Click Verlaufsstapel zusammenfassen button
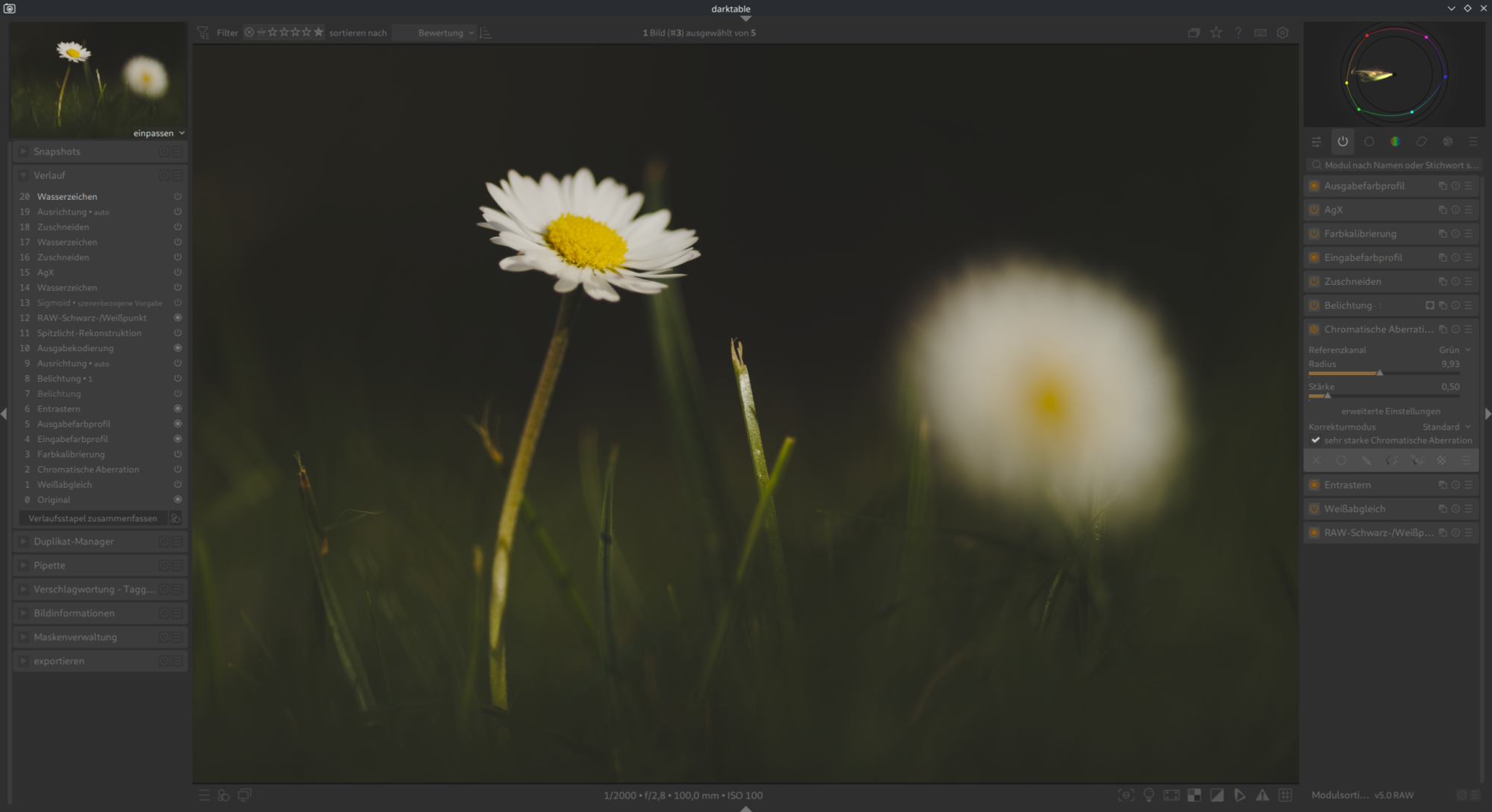Screen dimensions: 1492x812 click(x=93, y=518)
